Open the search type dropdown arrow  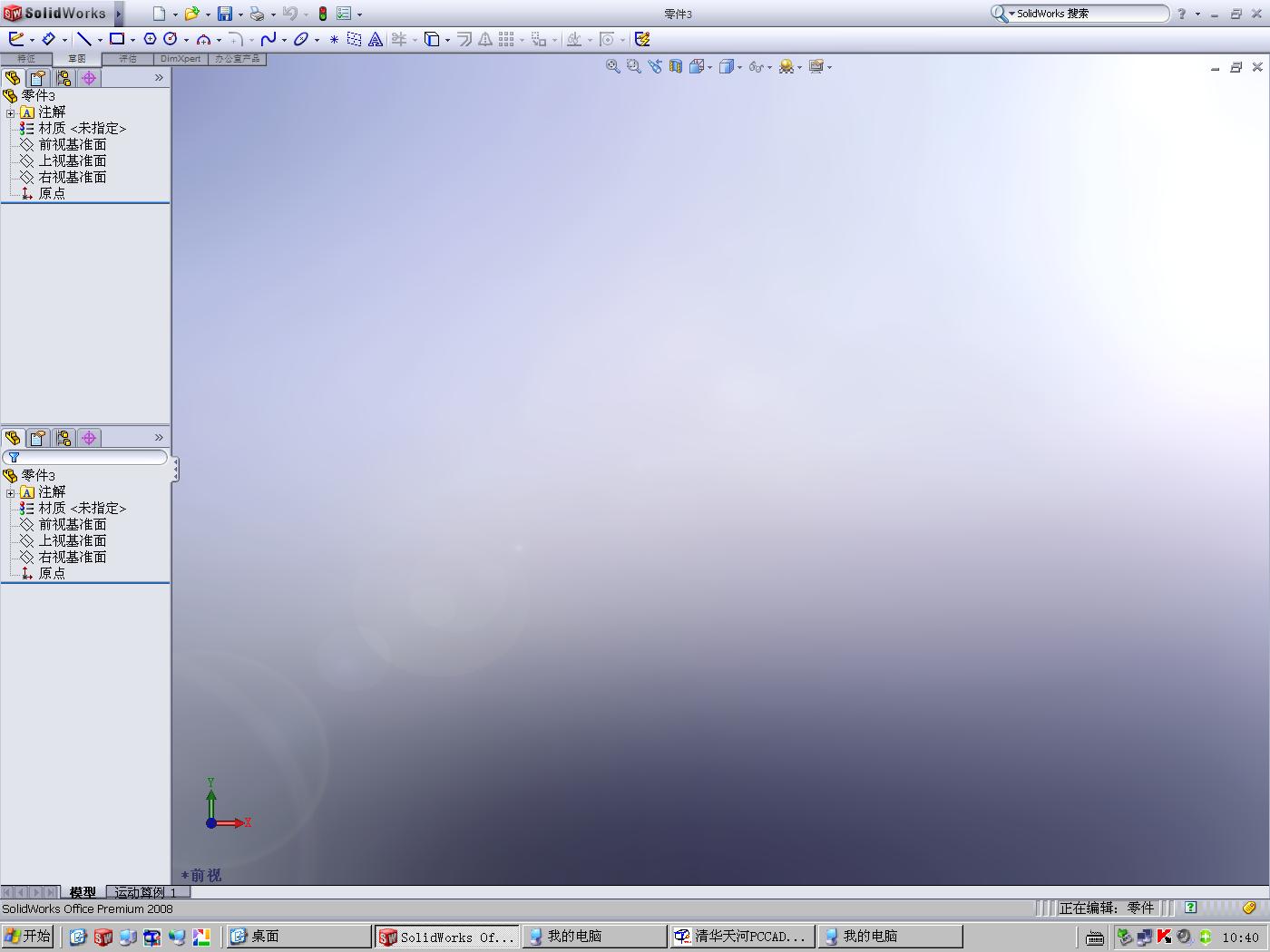coord(1011,14)
